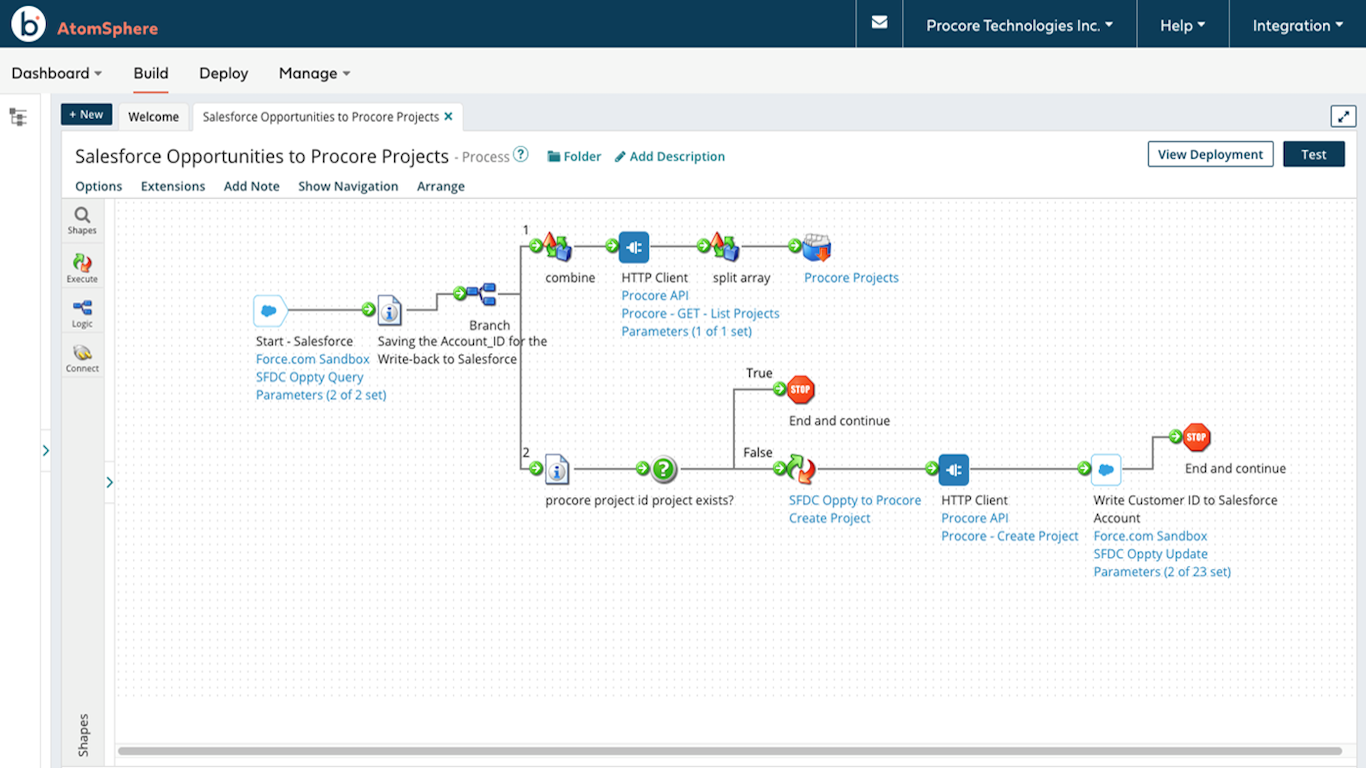Click the component explorer tree icon
1366x768 pixels.
[x=18, y=117]
